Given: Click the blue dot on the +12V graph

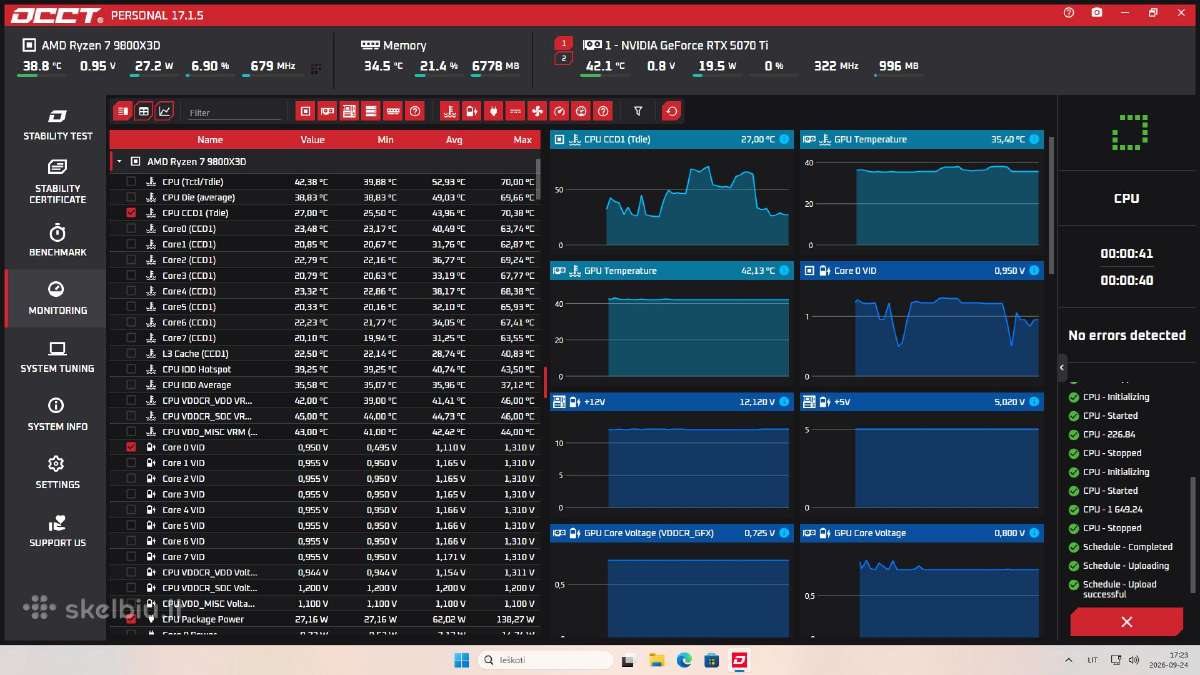Looking at the screenshot, I should (x=784, y=402).
